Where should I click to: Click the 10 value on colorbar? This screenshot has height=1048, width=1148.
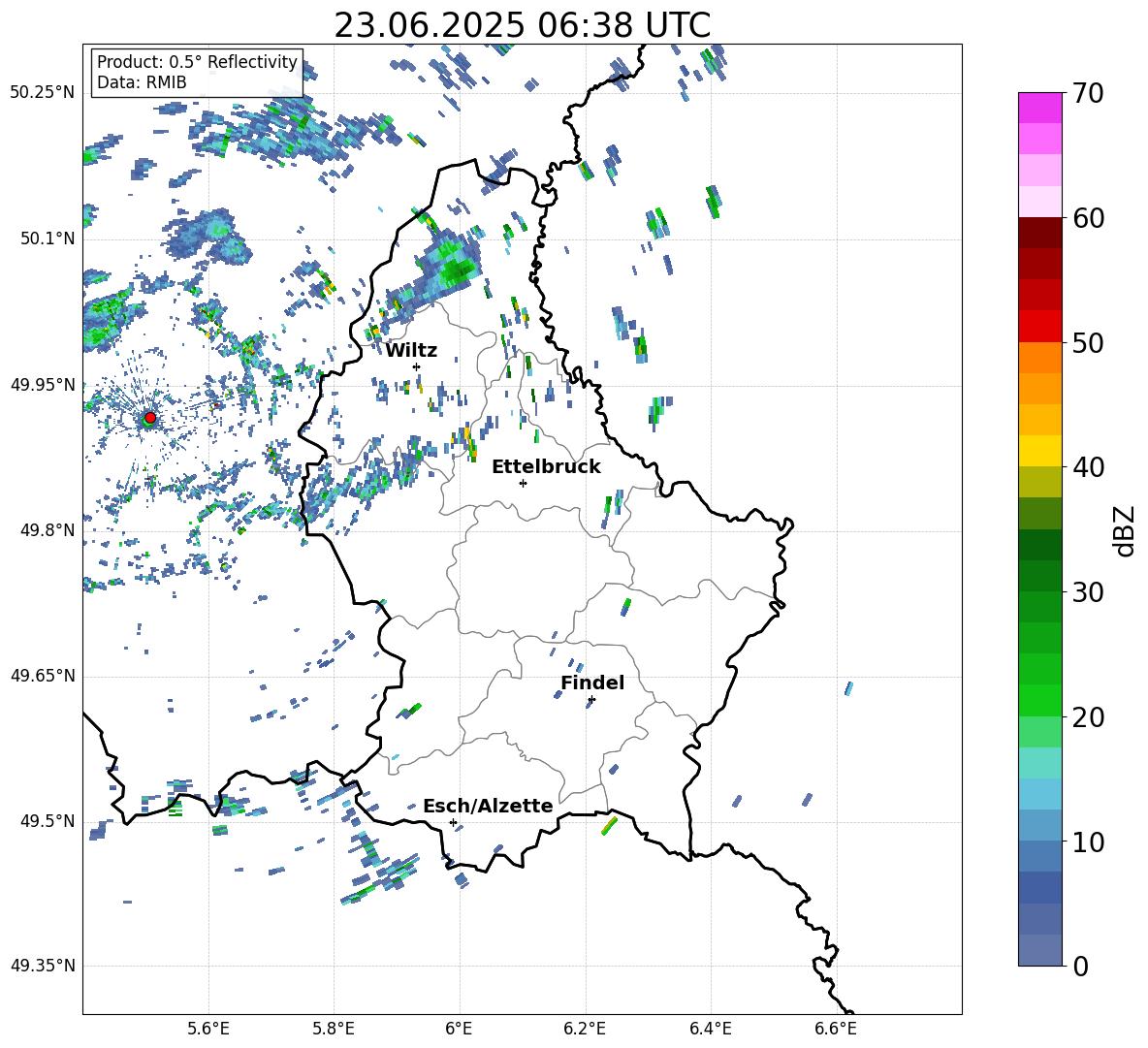[x=1088, y=842]
